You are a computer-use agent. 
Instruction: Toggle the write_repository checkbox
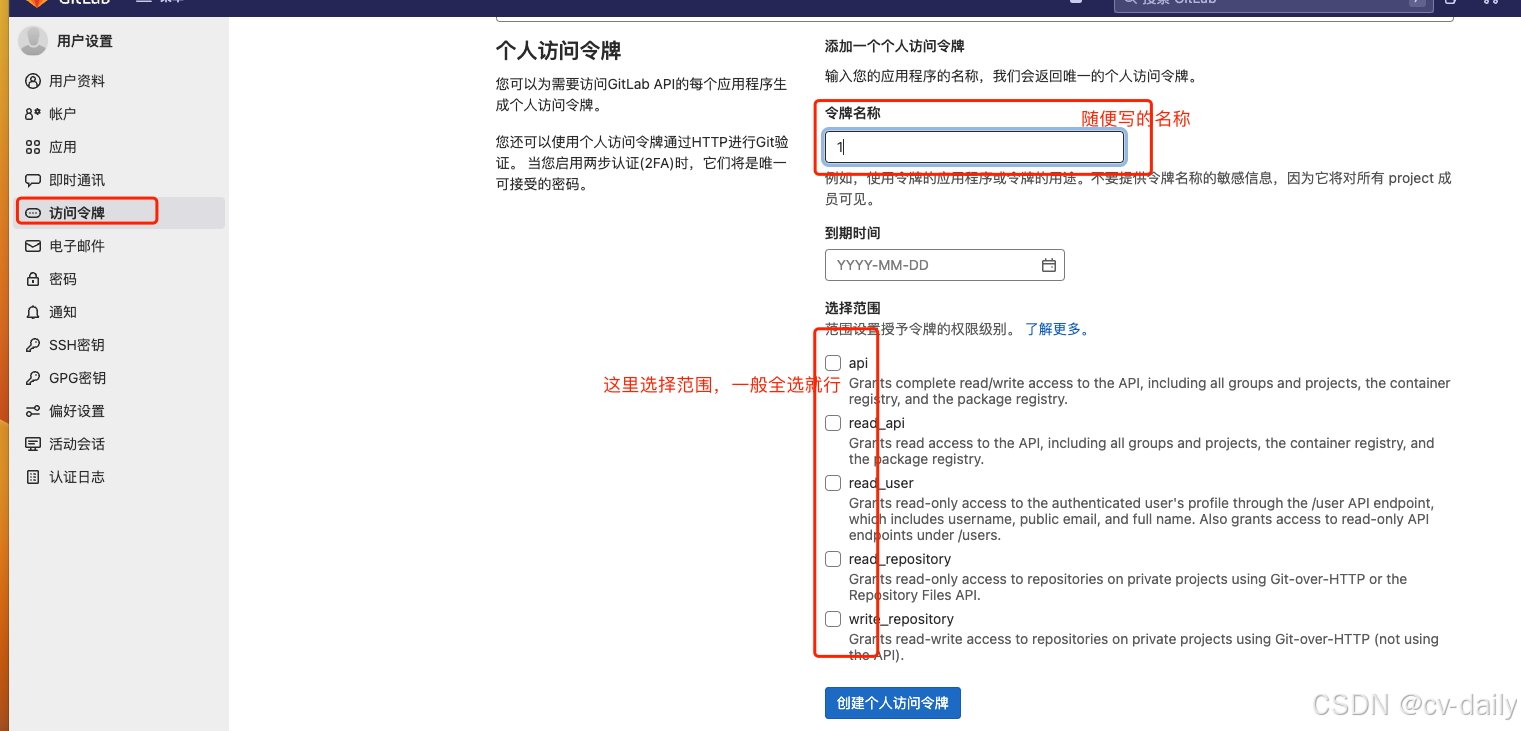[x=833, y=619]
